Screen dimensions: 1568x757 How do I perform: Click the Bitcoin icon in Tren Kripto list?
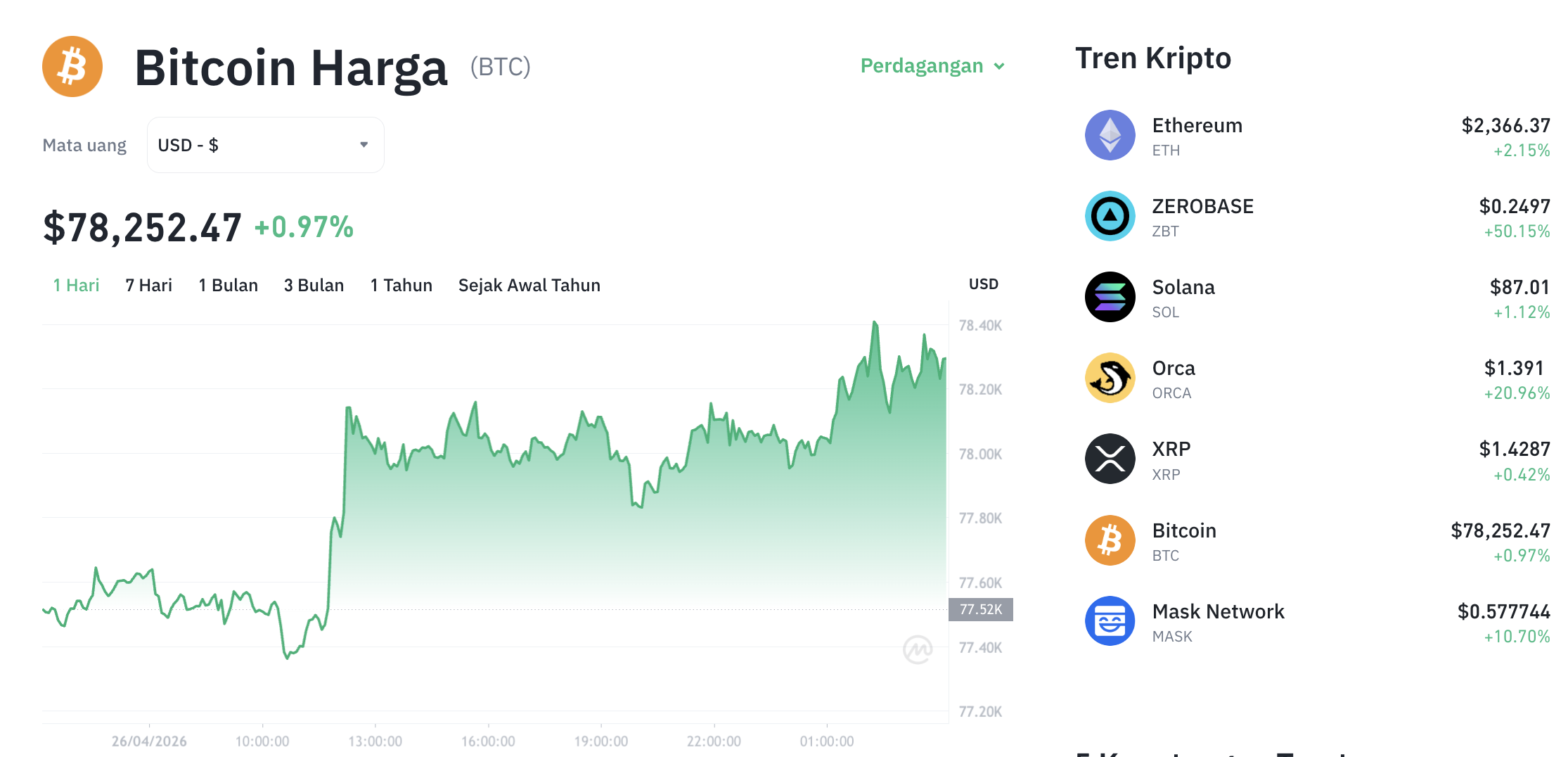1110,540
